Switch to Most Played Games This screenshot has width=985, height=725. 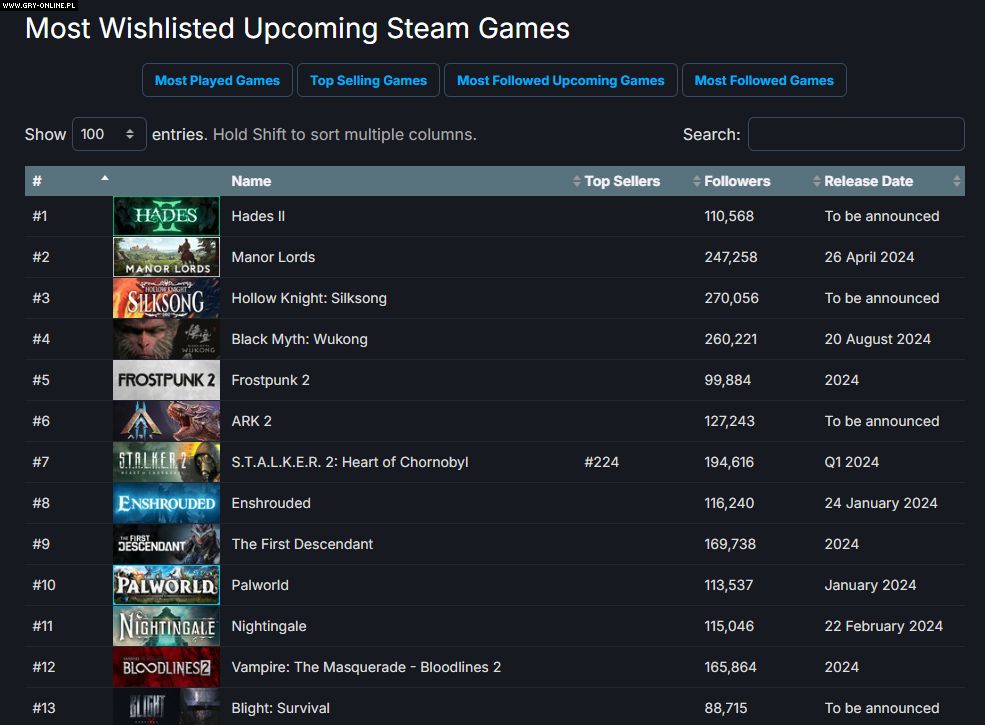click(x=217, y=80)
